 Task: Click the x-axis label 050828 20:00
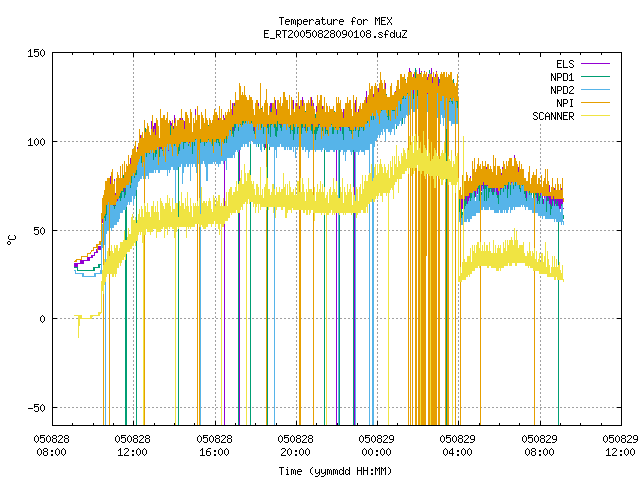click(x=296, y=445)
